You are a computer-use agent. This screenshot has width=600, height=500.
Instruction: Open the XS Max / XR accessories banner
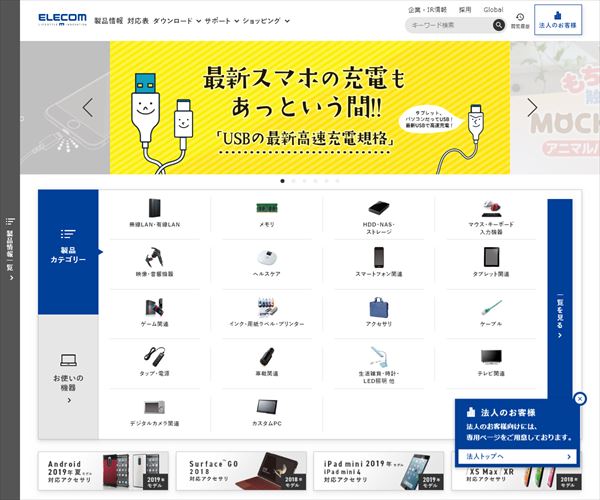(x=517, y=478)
